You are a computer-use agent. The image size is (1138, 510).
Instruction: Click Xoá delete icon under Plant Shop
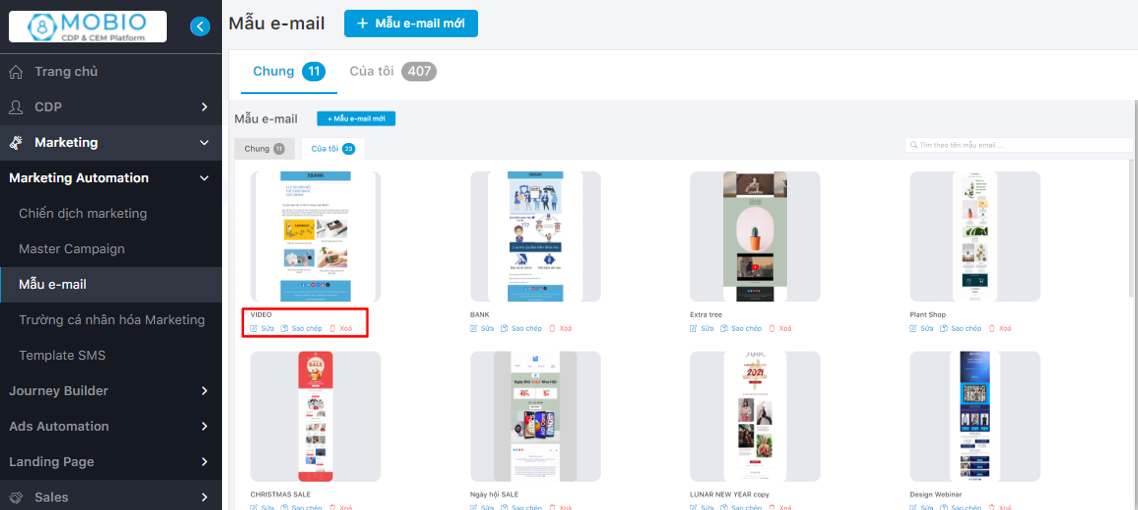991,329
